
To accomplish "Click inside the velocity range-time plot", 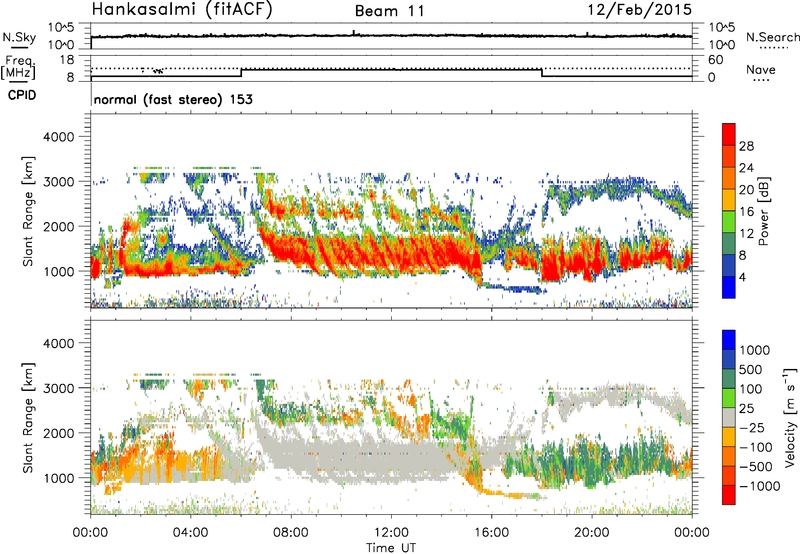I will pyautogui.click(x=391, y=416).
